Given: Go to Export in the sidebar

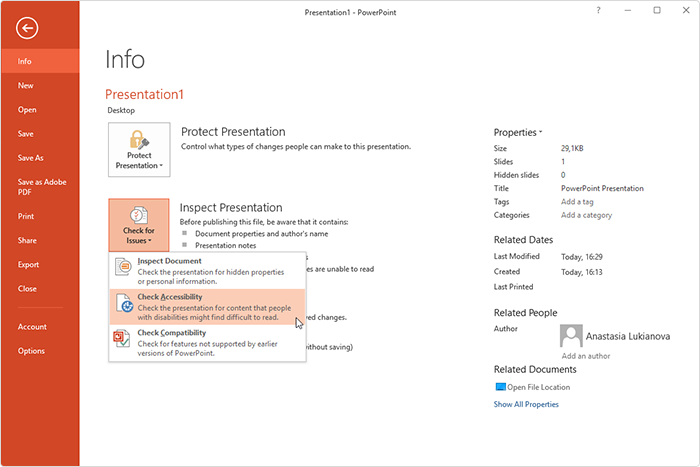Looking at the screenshot, I should [40, 264].
